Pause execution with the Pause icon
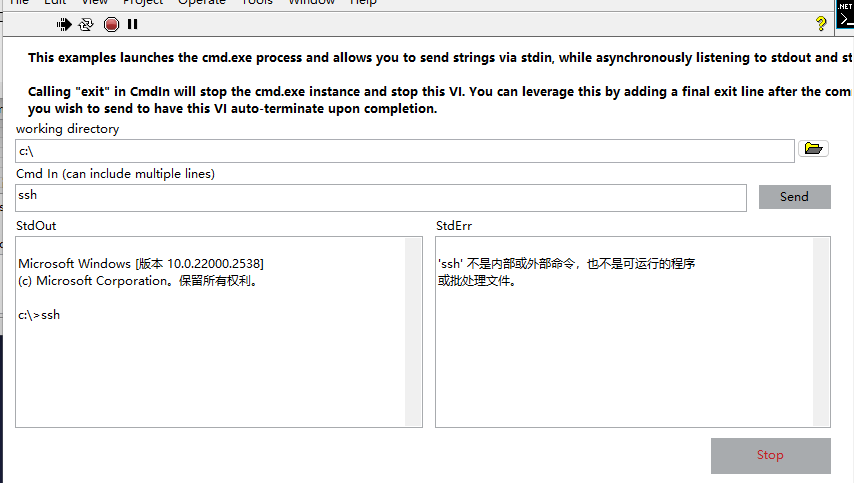Image resolution: width=854 pixels, height=483 pixels. [132, 25]
